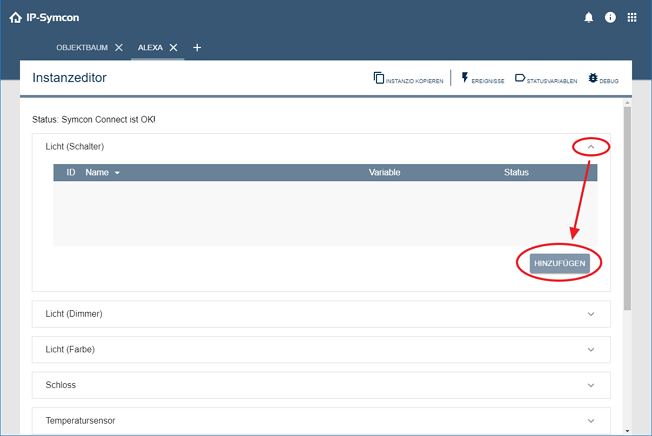This screenshot has width=652, height=436.
Task: Open Statusvariablen tag icon
Action: point(520,78)
